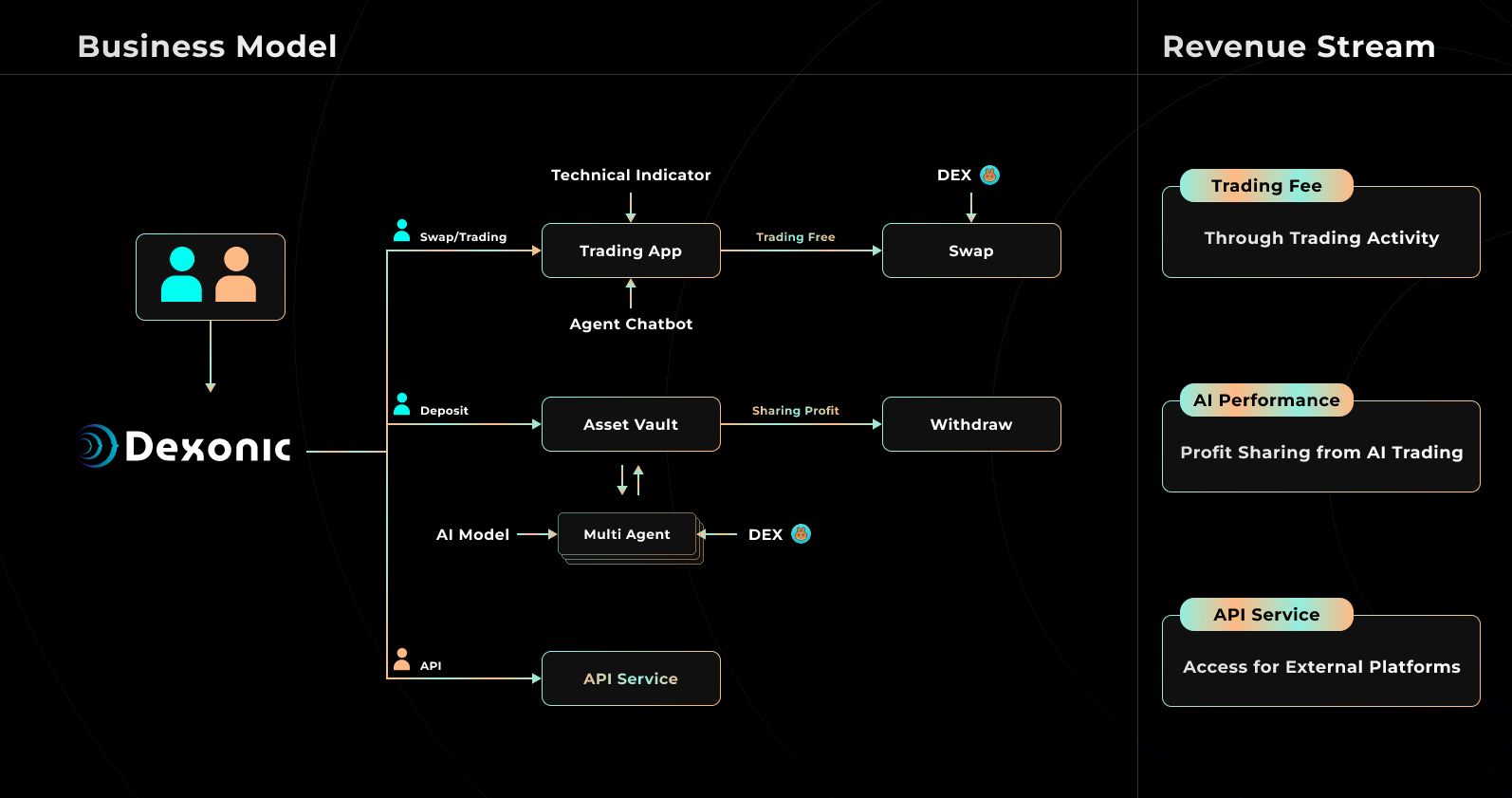Click the Technical Indicator label
This screenshot has height=798, width=1512.
pos(631,176)
